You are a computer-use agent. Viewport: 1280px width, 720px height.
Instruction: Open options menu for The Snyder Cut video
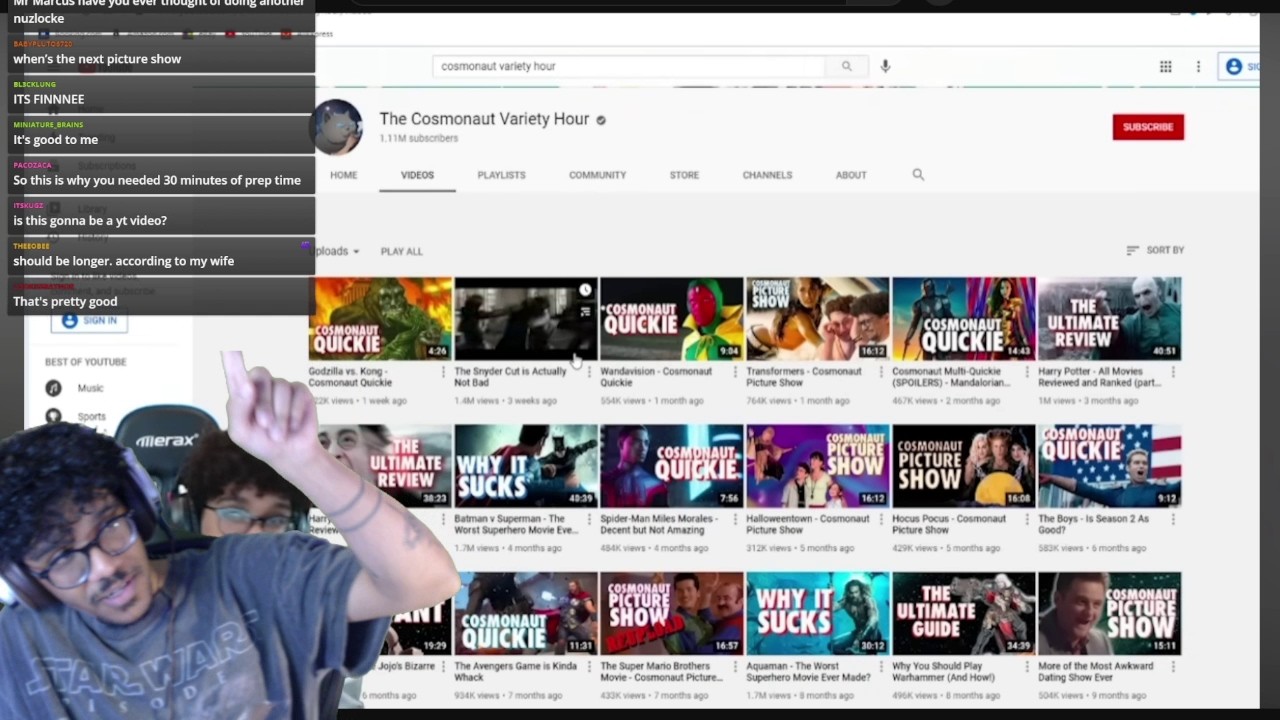click(589, 372)
